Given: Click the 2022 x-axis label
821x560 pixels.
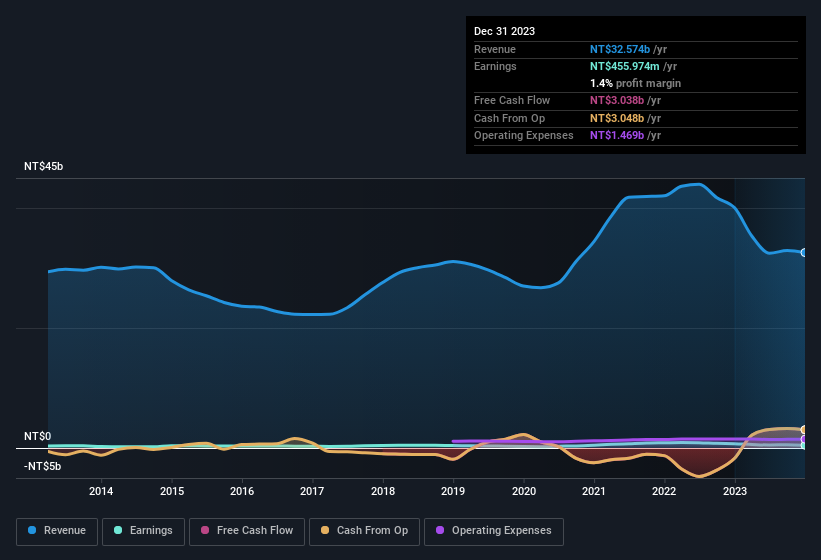Looking at the screenshot, I should pos(664,491).
